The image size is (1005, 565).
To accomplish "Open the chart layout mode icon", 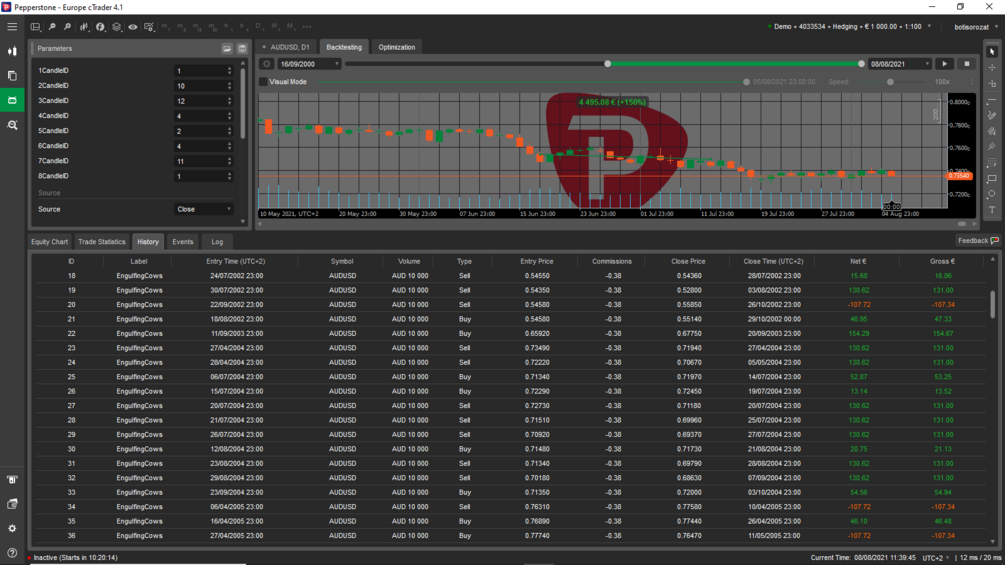I will point(36,27).
